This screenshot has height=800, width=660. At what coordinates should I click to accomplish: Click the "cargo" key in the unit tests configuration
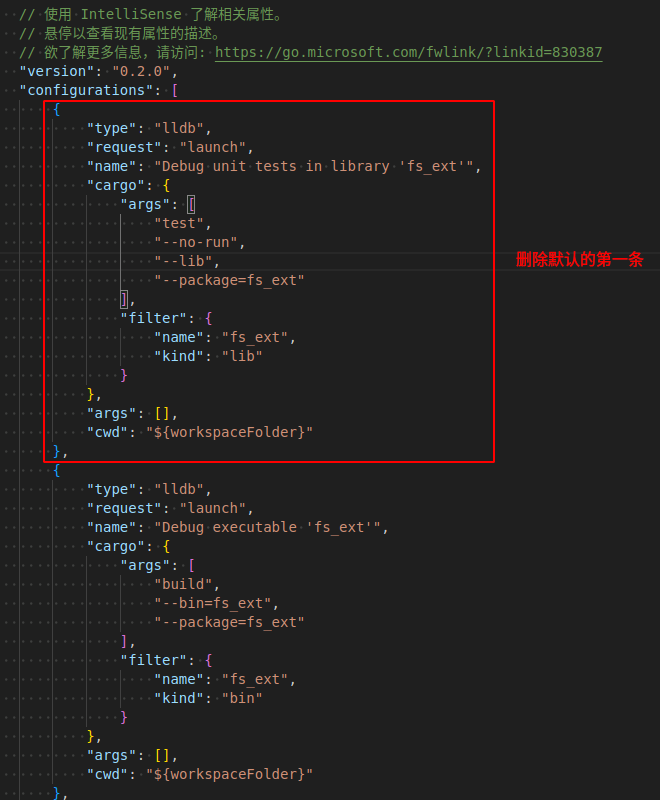tap(116, 185)
